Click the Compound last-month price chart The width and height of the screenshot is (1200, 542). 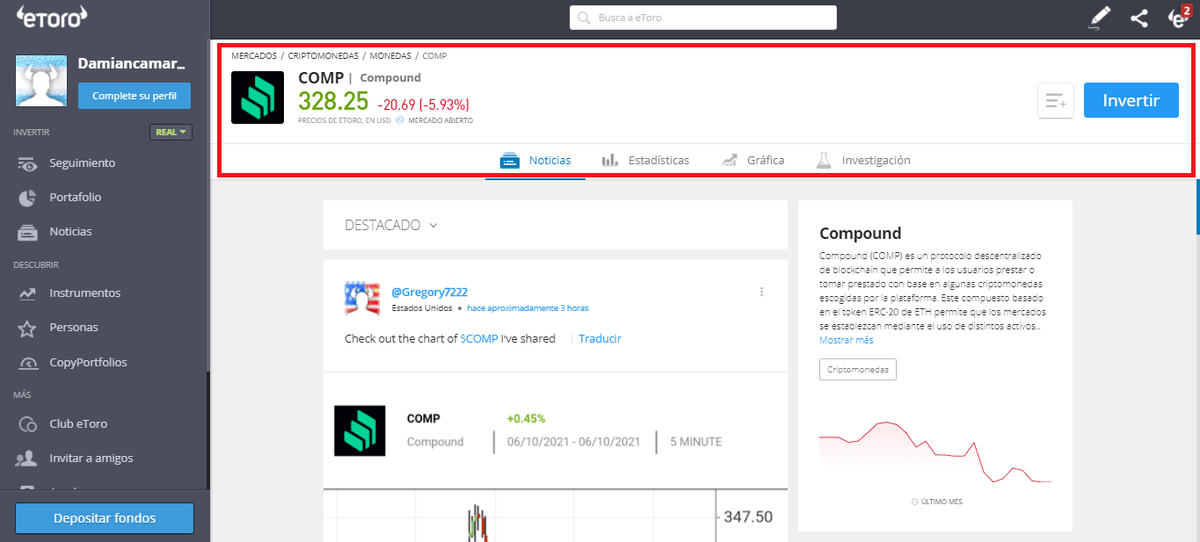click(935, 453)
